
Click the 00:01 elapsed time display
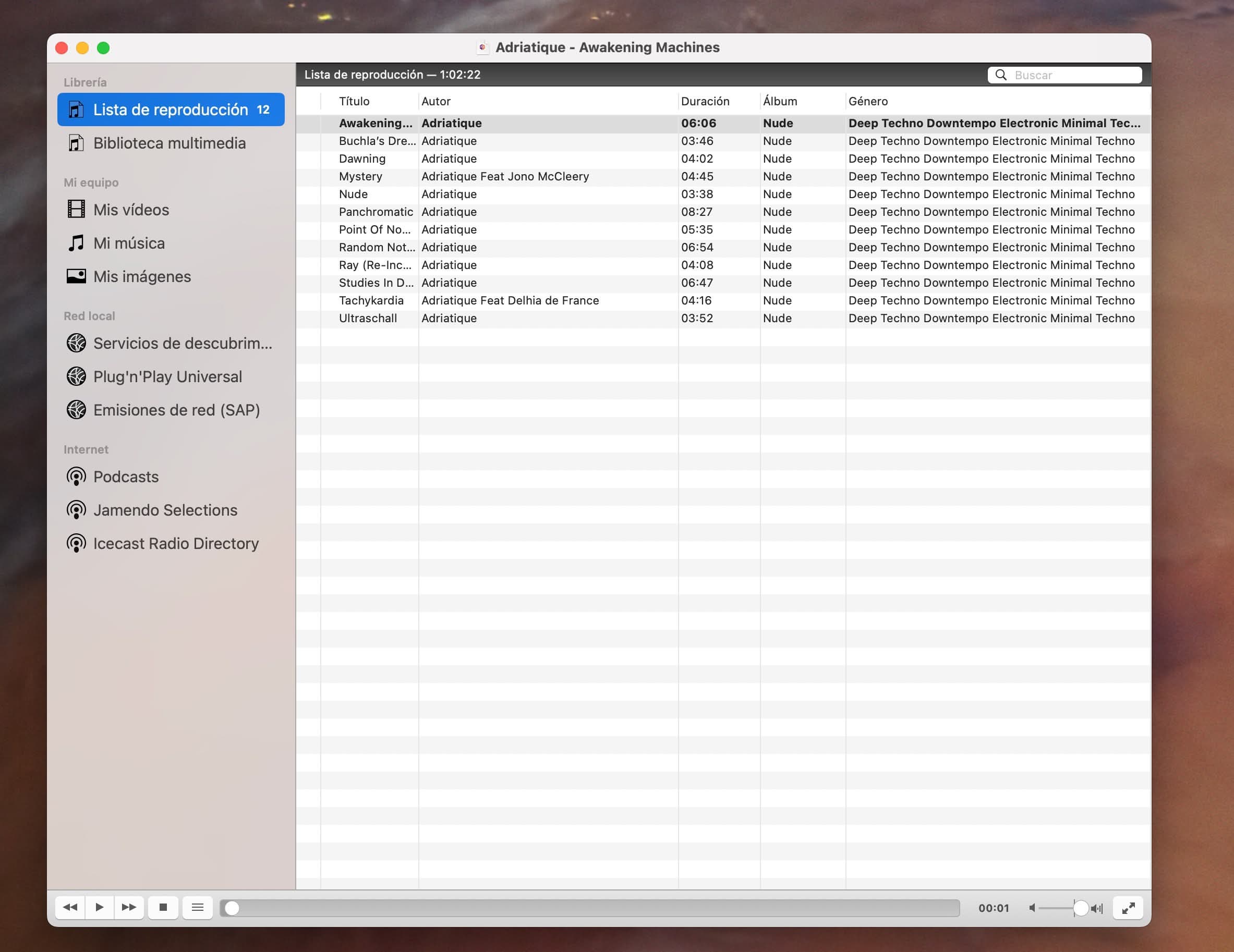[x=993, y=908]
